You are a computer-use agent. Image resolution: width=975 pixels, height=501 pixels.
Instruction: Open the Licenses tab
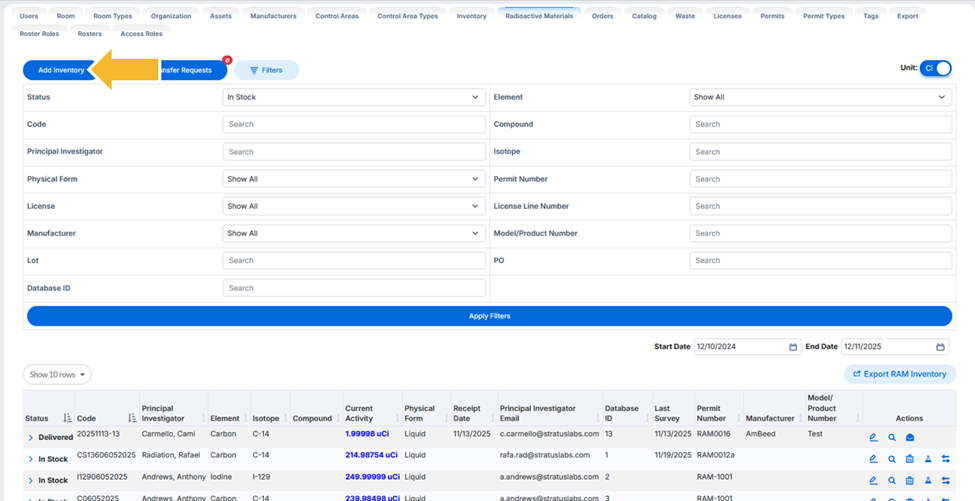coord(728,16)
